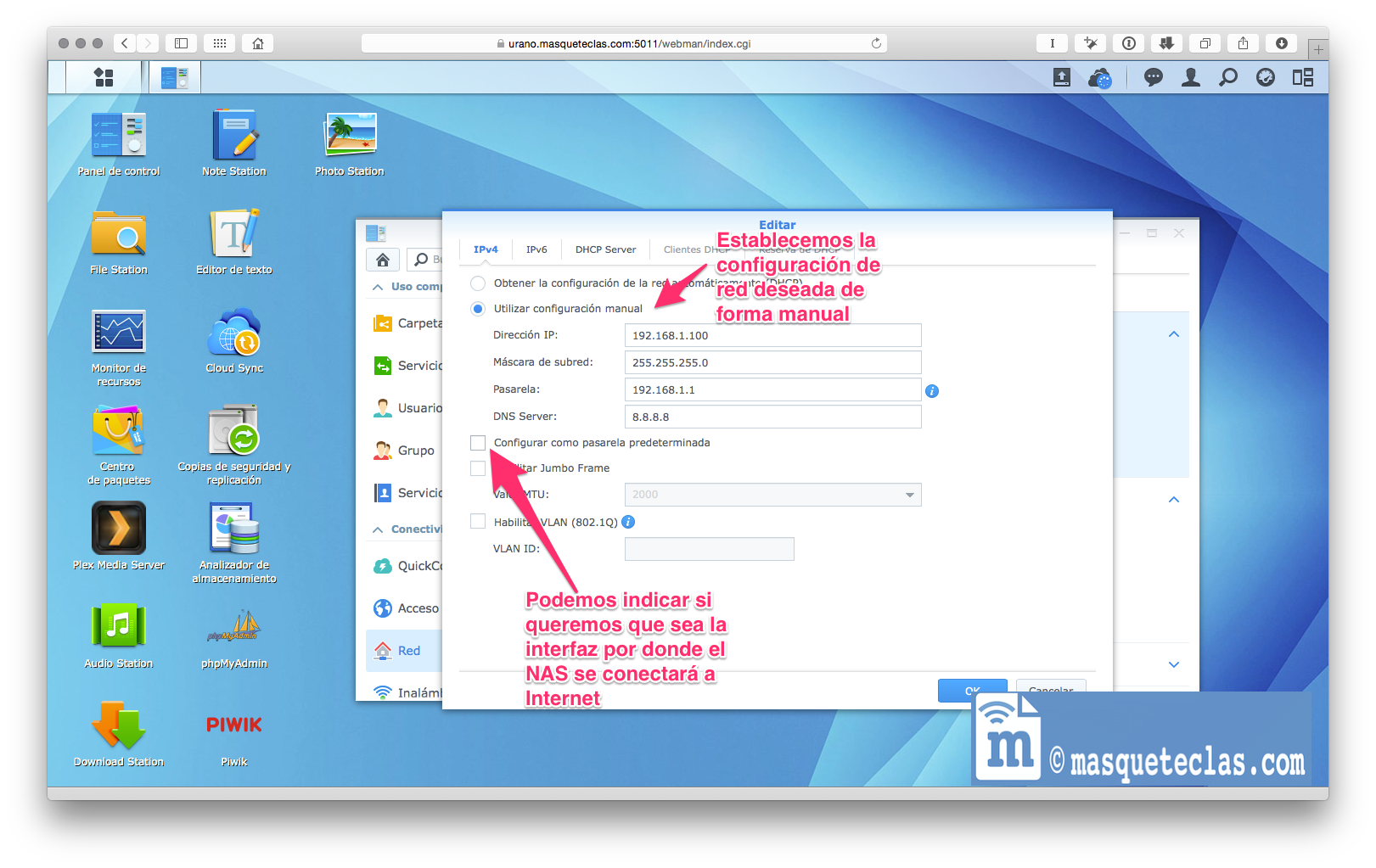Launch the Plex Media Server app

119,529
